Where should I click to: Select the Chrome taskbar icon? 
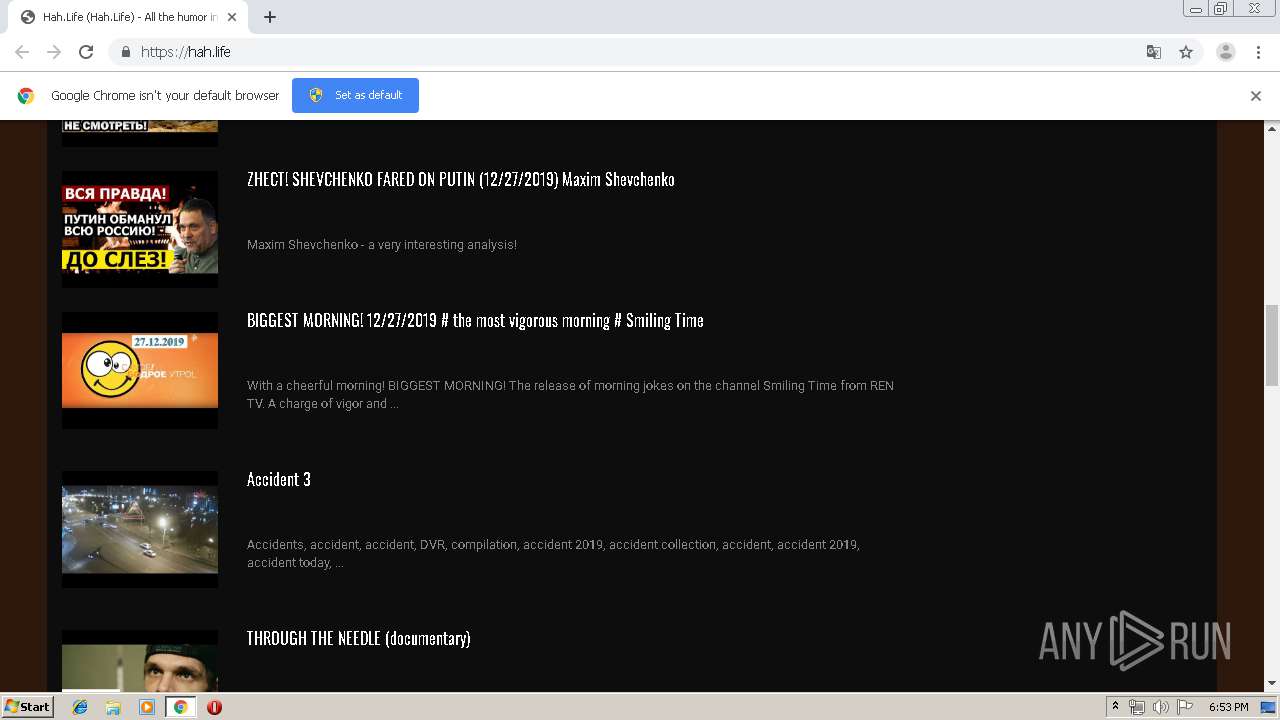pos(181,707)
